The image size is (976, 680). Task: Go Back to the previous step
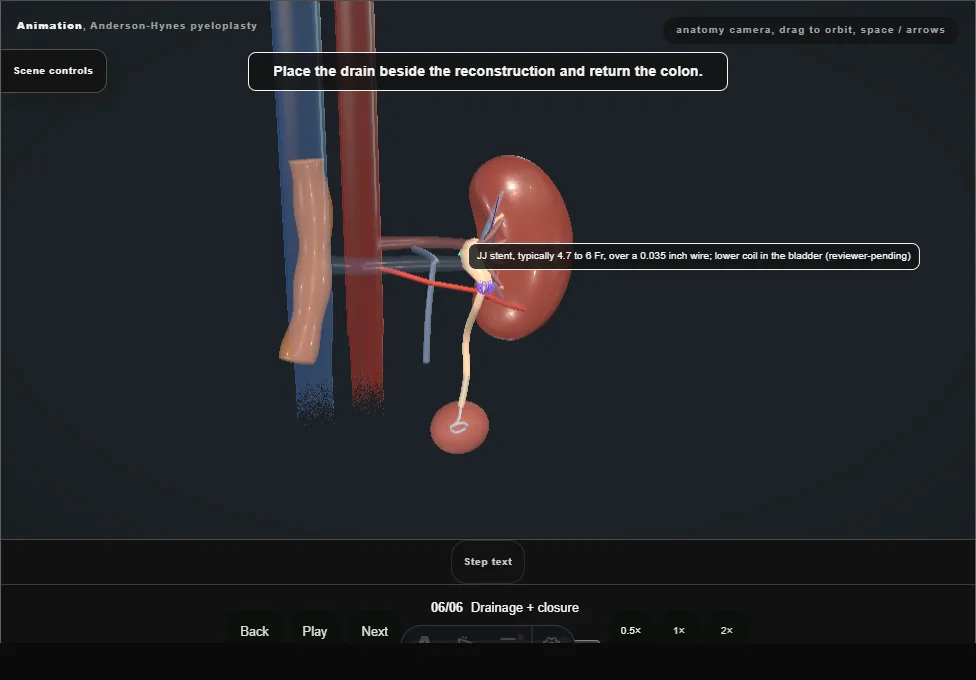pos(255,631)
